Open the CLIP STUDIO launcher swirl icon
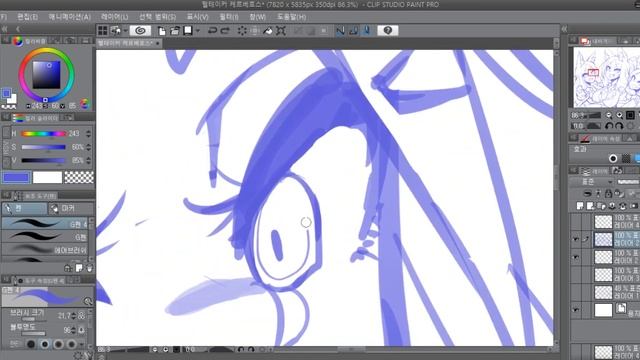The height and width of the screenshot is (360, 640). [x=140, y=31]
